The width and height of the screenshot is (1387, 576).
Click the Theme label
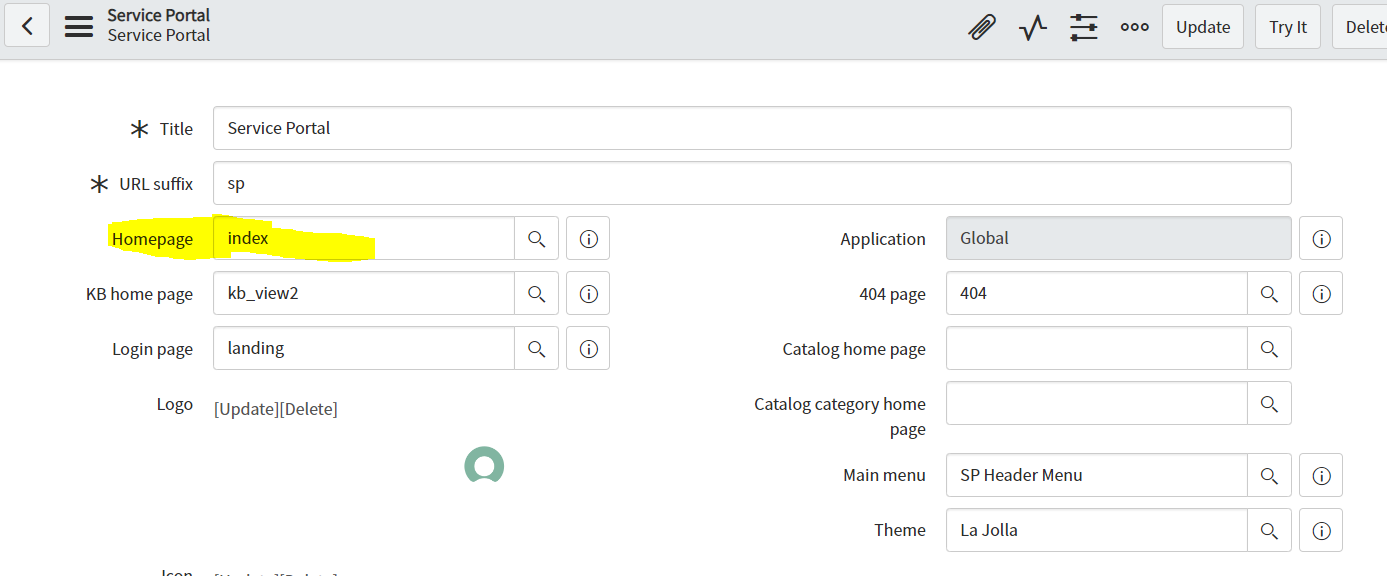coord(900,530)
